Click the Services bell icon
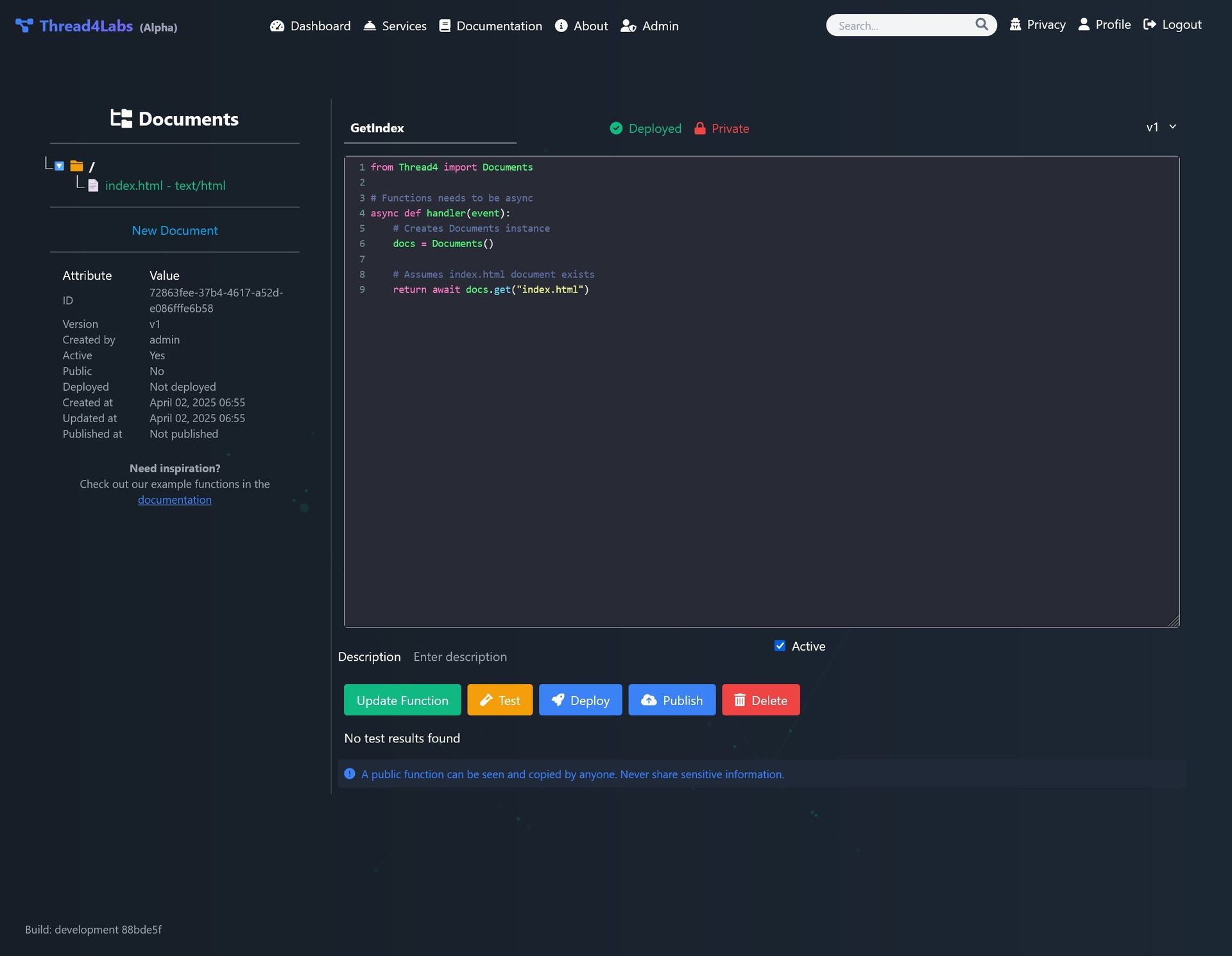This screenshot has width=1232, height=956. (370, 26)
